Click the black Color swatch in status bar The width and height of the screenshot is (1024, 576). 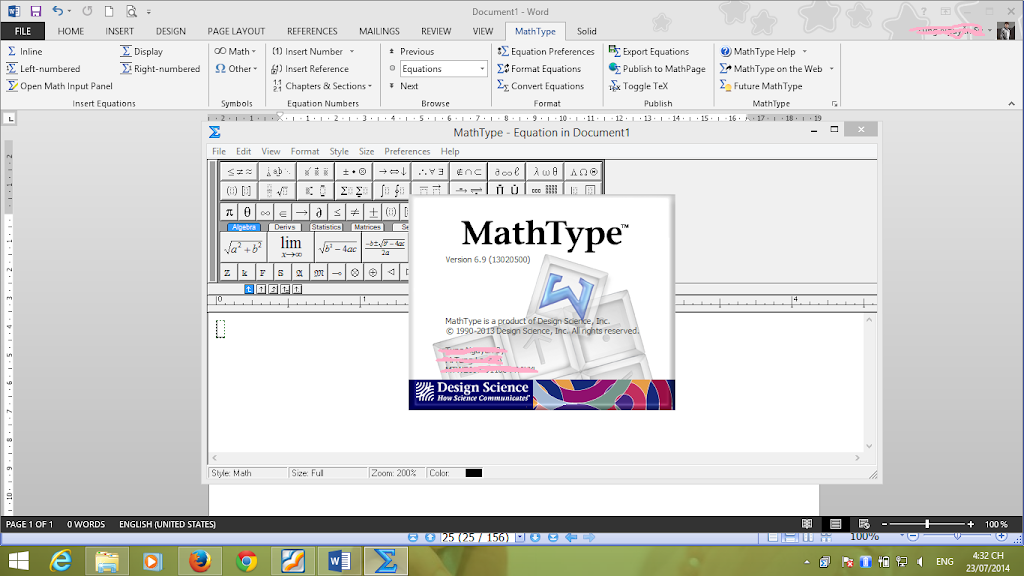(473, 473)
